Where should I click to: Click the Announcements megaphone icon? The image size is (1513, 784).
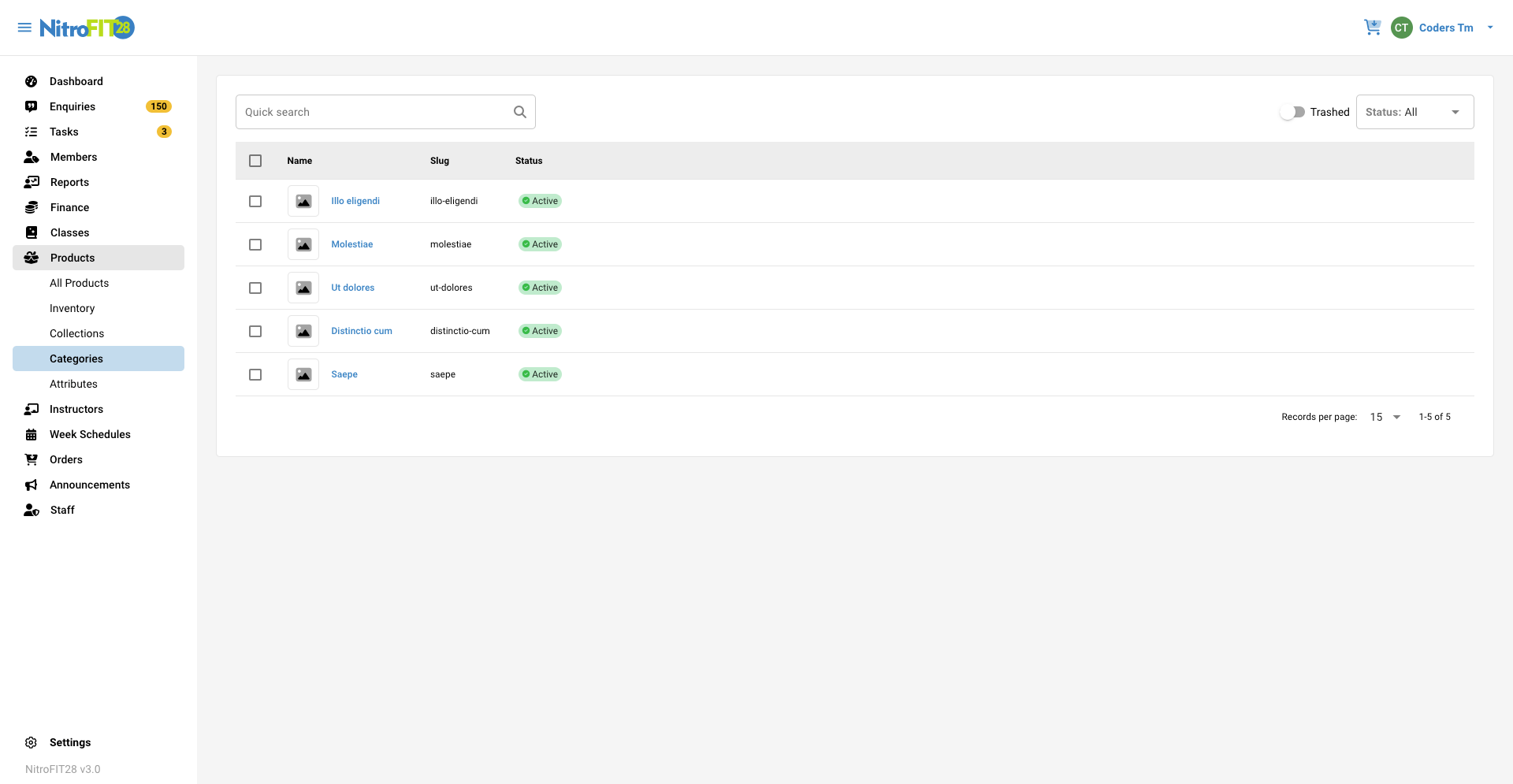(x=32, y=485)
